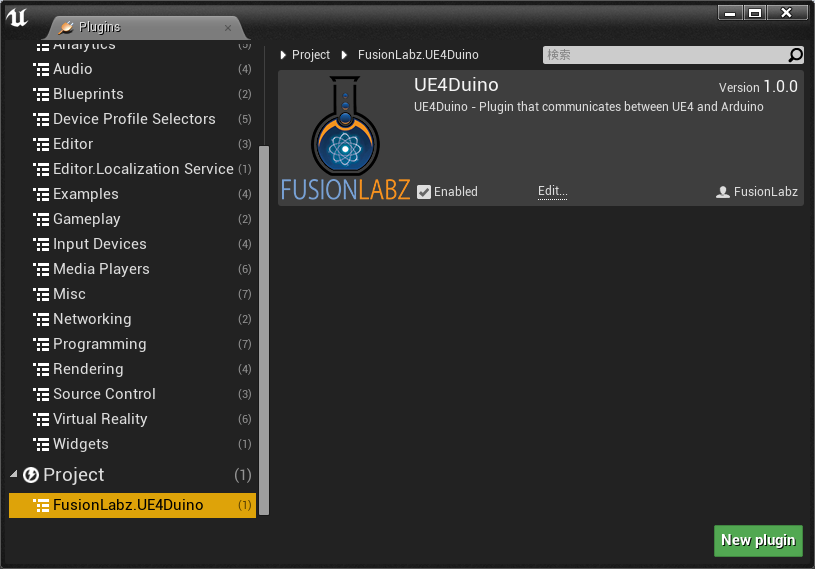The image size is (815, 569).
Task: Select the Blueprints plugin category
Action: click(x=132, y=94)
